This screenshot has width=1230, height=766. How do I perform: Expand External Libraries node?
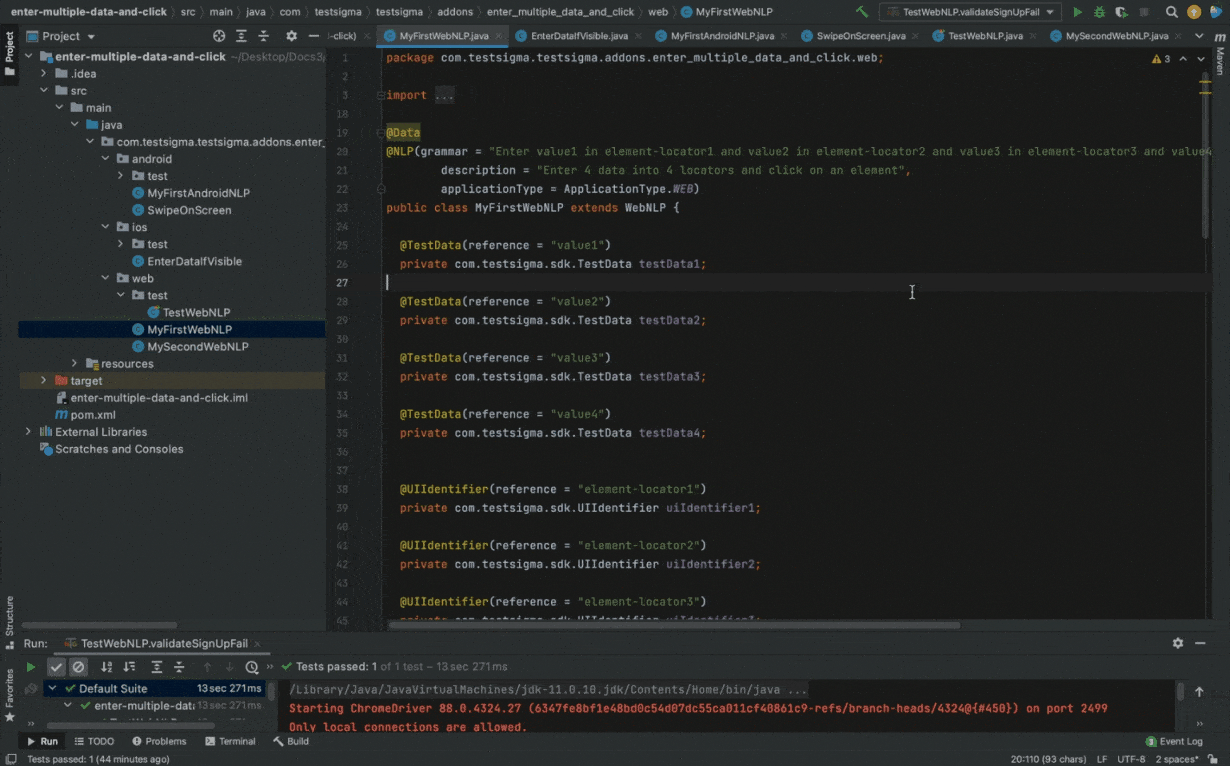coord(28,432)
